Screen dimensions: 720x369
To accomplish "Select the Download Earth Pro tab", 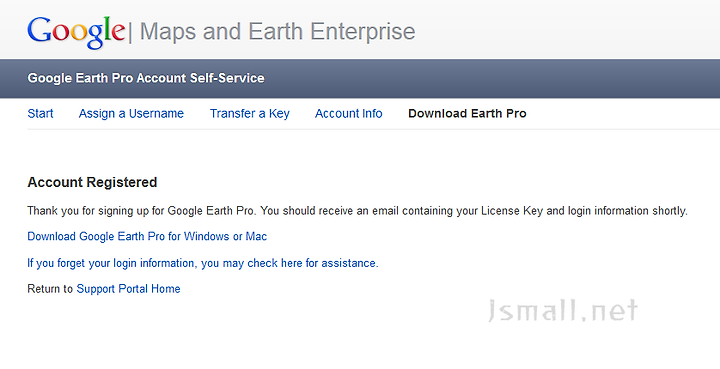I will 467,113.
